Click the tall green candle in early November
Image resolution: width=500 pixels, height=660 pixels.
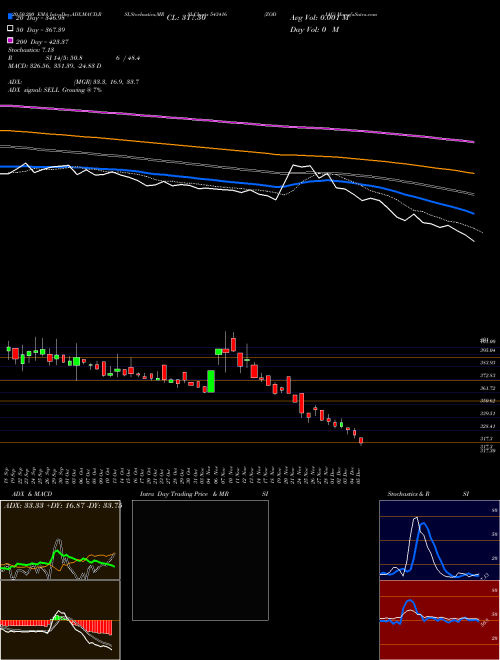pos(211,381)
